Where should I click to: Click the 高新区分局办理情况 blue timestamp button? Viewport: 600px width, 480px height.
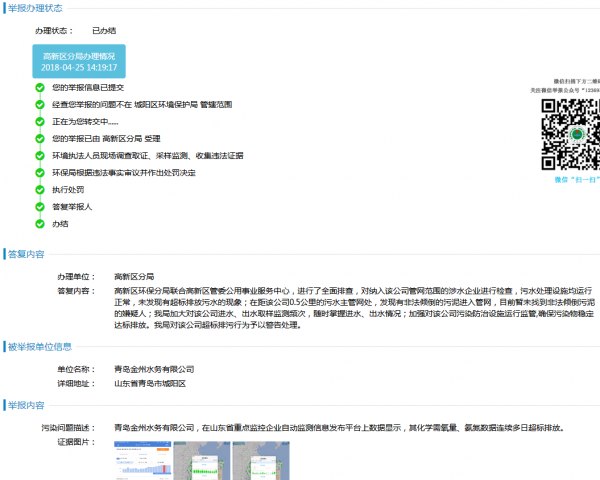[x=79, y=61]
